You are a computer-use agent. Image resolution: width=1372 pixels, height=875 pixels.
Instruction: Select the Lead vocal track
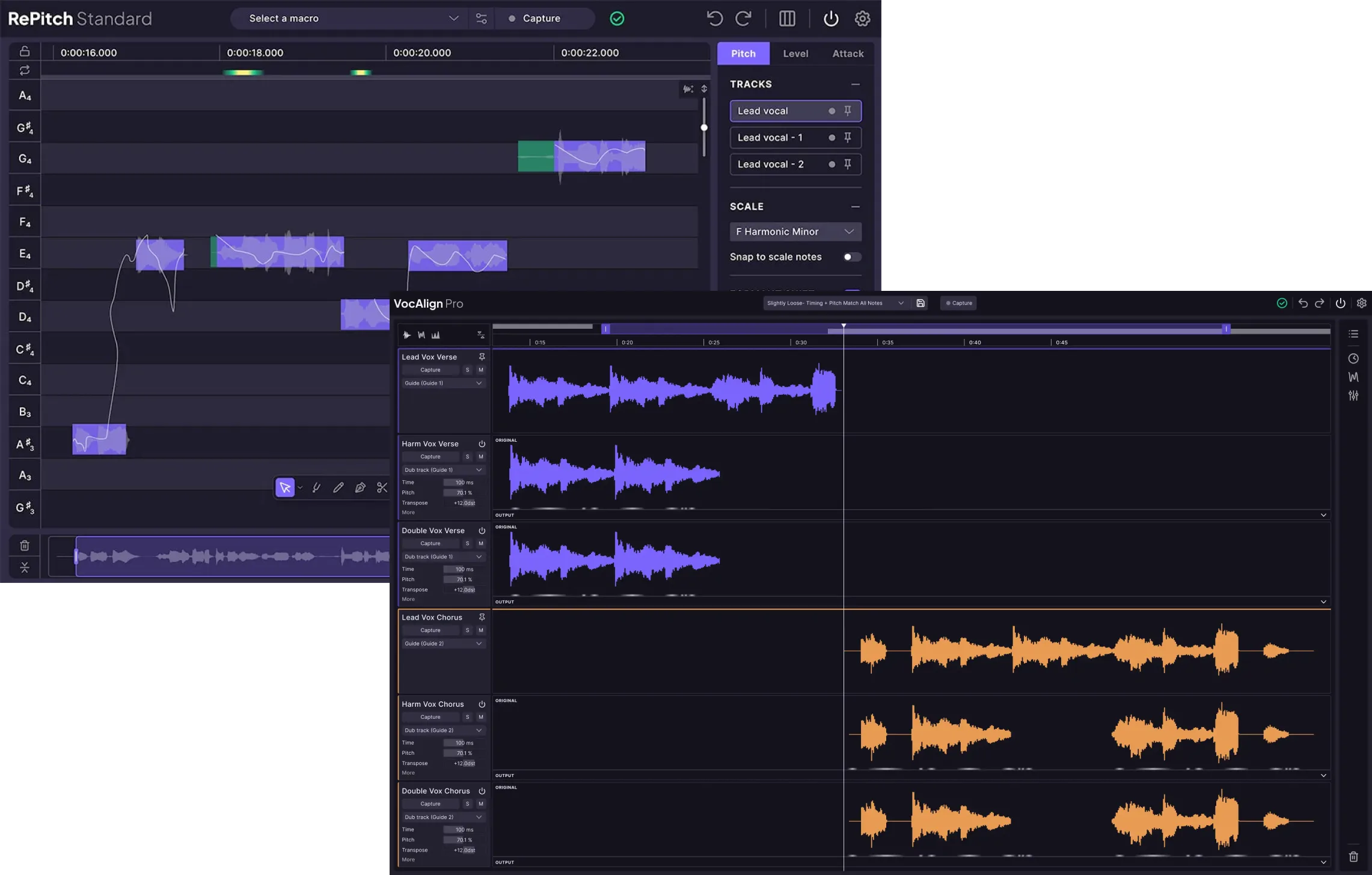[x=795, y=111]
